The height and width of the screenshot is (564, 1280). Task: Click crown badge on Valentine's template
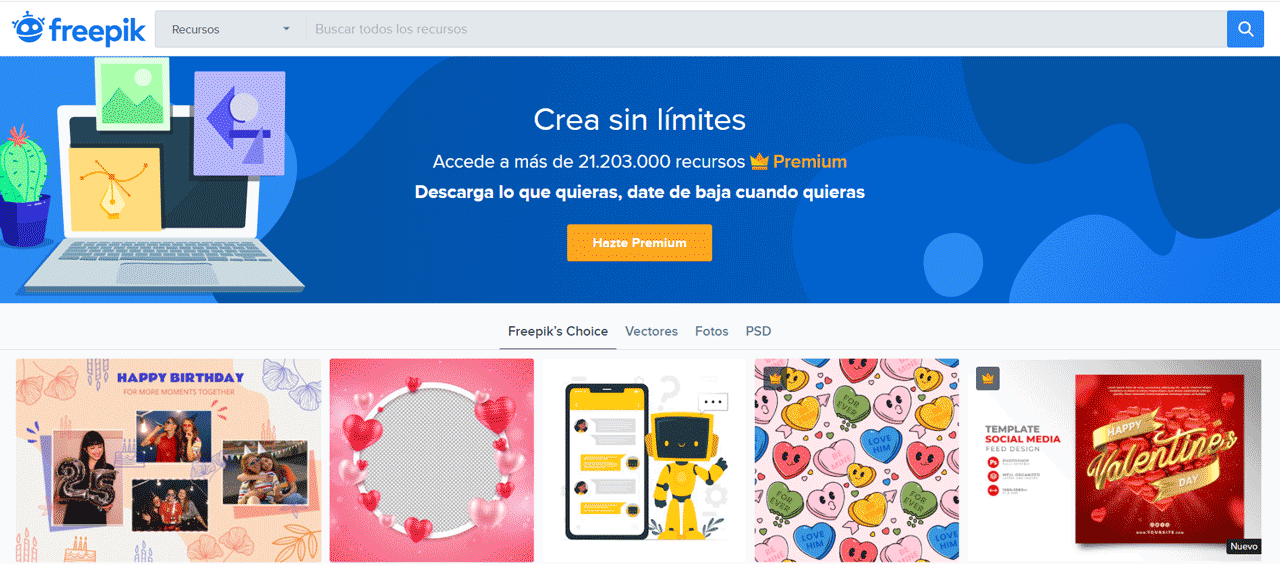pyautogui.click(x=987, y=379)
